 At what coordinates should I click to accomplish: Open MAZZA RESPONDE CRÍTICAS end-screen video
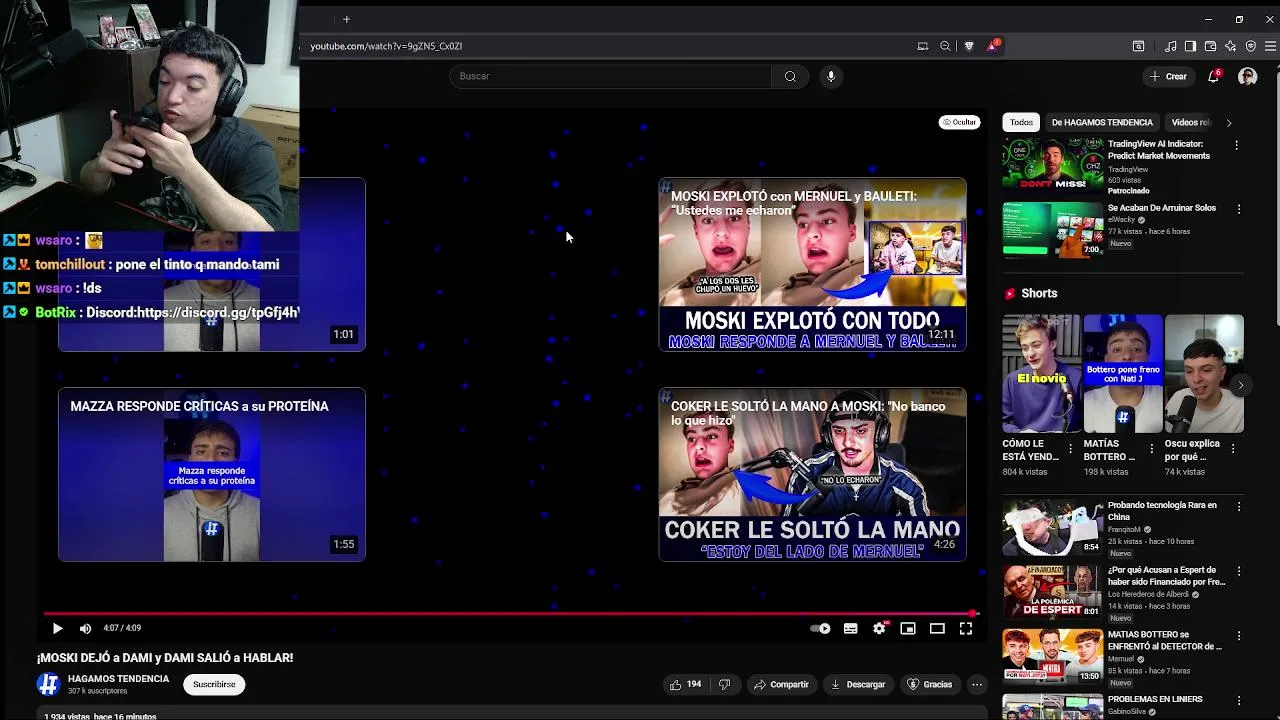pos(212,474)
